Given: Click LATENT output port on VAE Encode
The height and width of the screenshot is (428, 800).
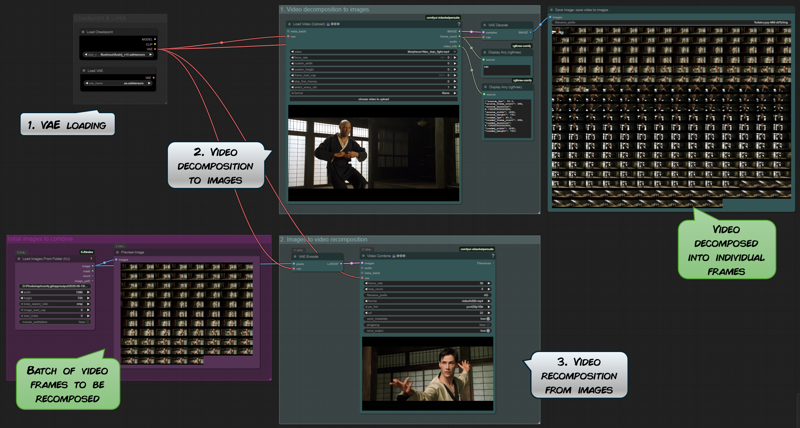Looking at the screenshot, I should (x=341, y=264).
